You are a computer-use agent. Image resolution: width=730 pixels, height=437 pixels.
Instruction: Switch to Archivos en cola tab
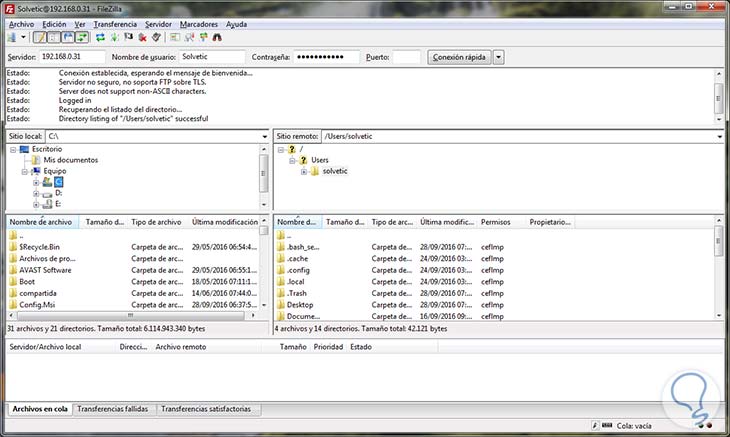pyautogui.click(x=40, y=409)
